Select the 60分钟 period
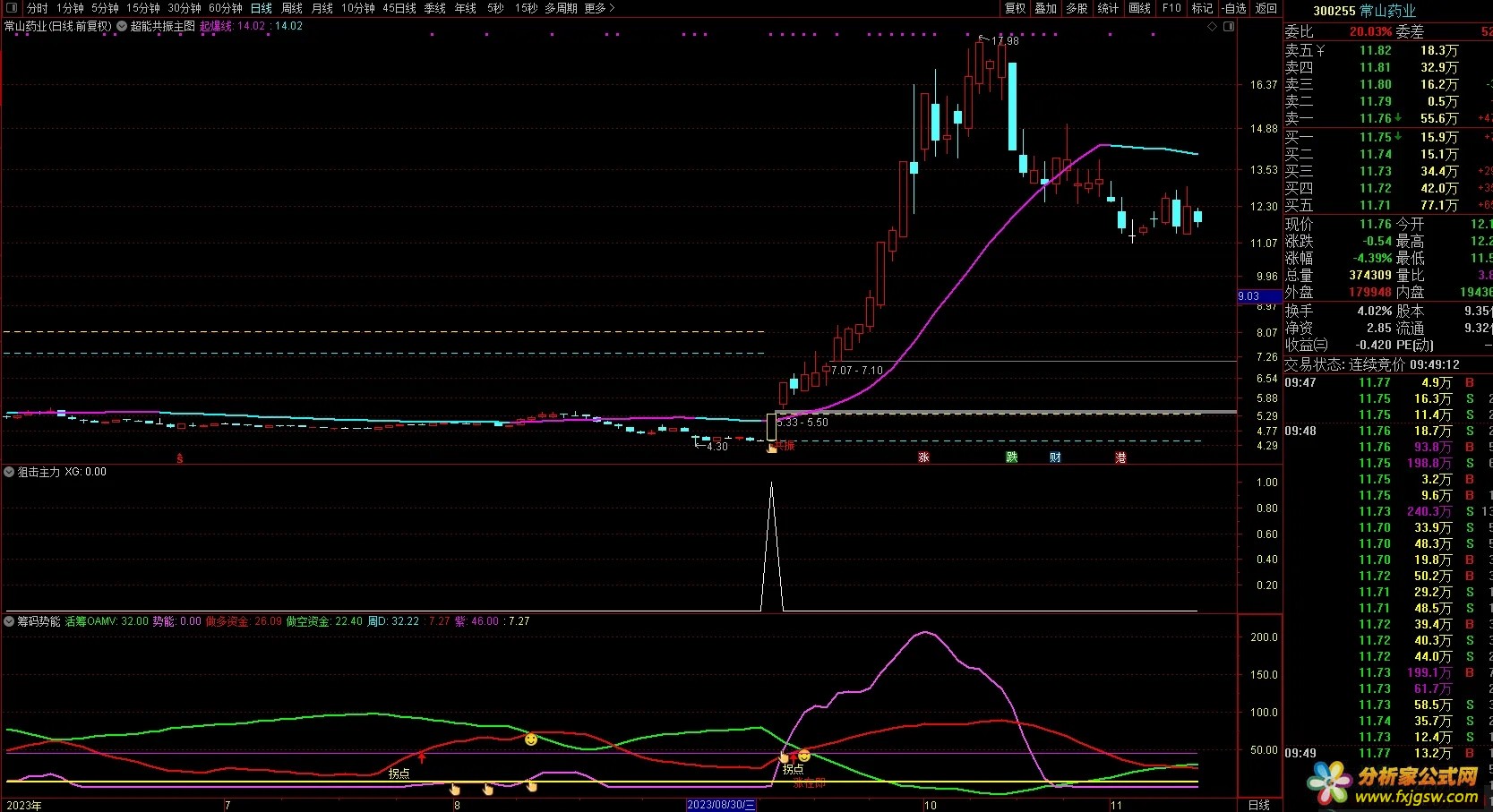1493x812 pixels. pyautogui.click(x=226, y=8)
